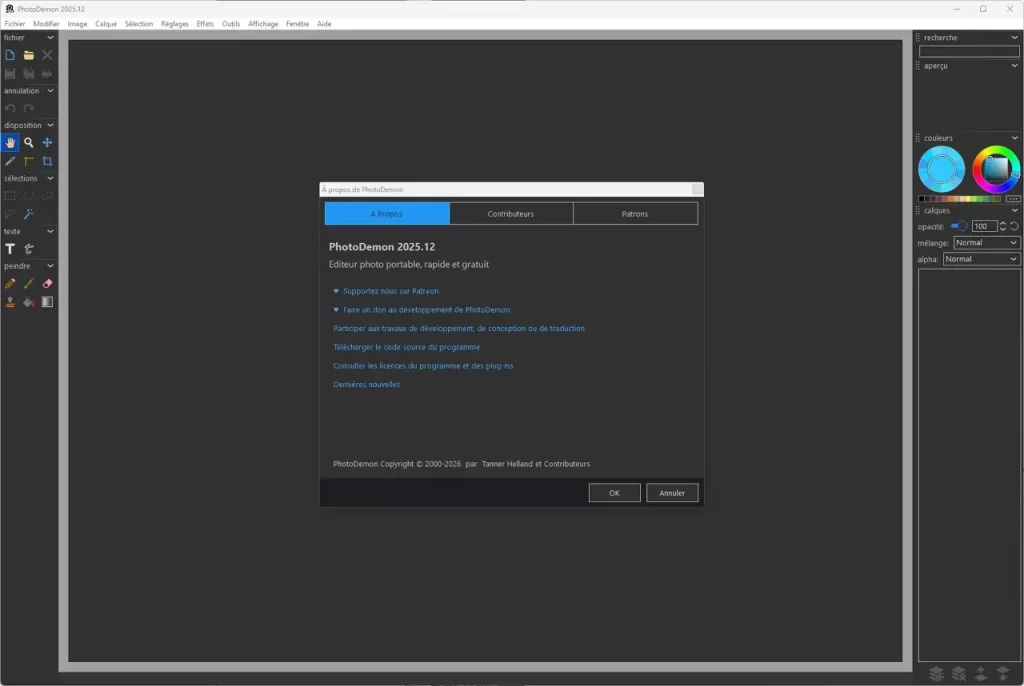1024x686 pixels.
Task: Click the opacité slider in calques panel
Action: pyautogui.click(x=958, y=226)
